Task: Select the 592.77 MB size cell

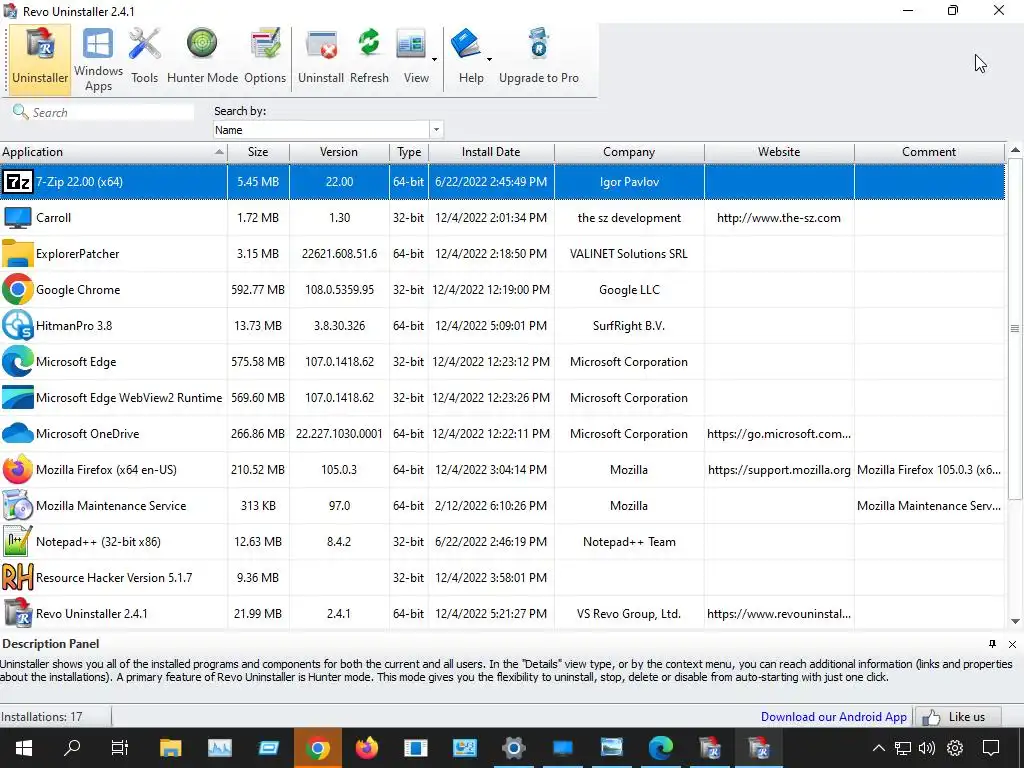Action: [x=258, y=290]
